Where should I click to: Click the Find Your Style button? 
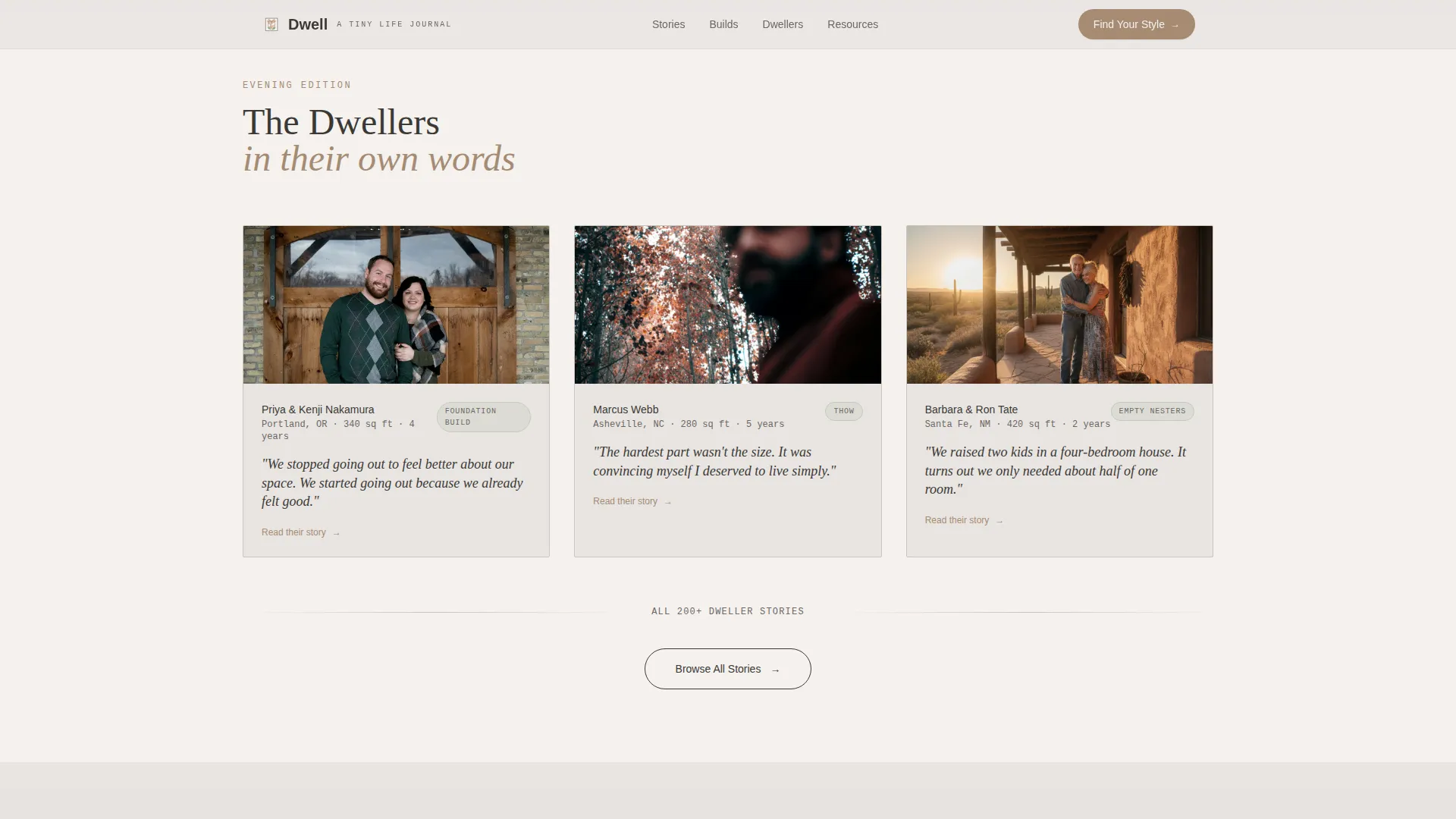(1136, 24)
